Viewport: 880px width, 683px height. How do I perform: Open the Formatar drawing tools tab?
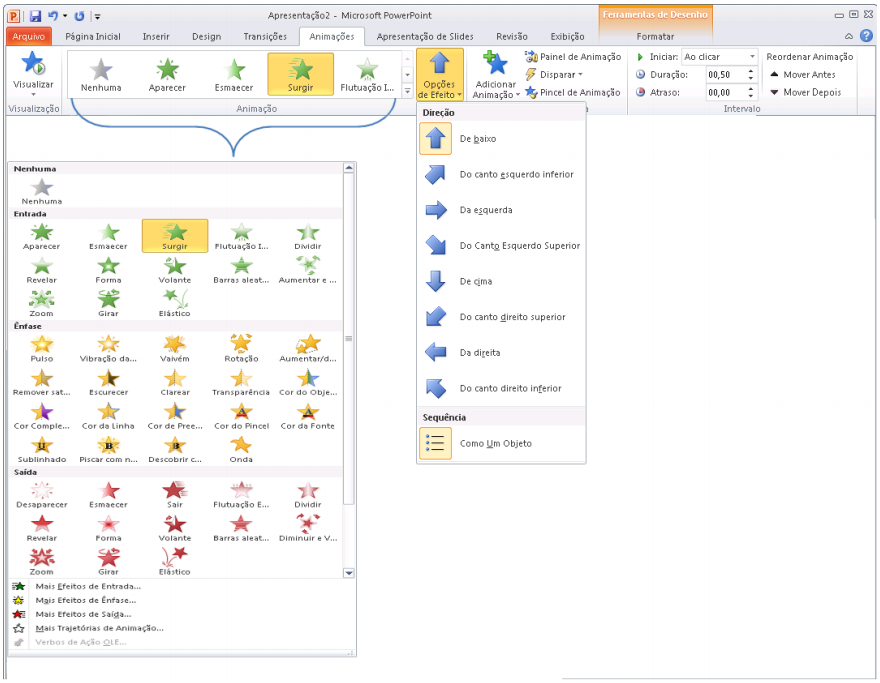[655, 36]
